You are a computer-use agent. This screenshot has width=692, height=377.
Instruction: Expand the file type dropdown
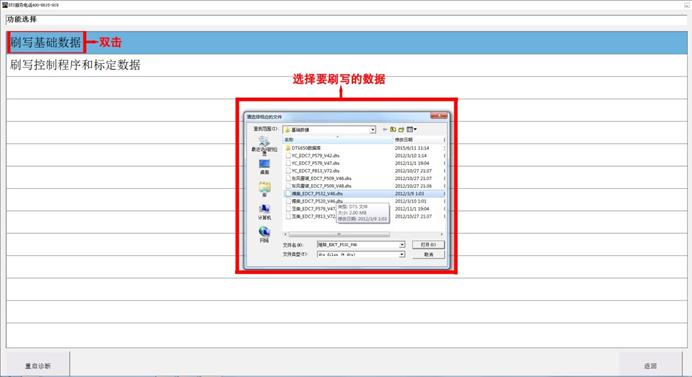click(402, 255)
